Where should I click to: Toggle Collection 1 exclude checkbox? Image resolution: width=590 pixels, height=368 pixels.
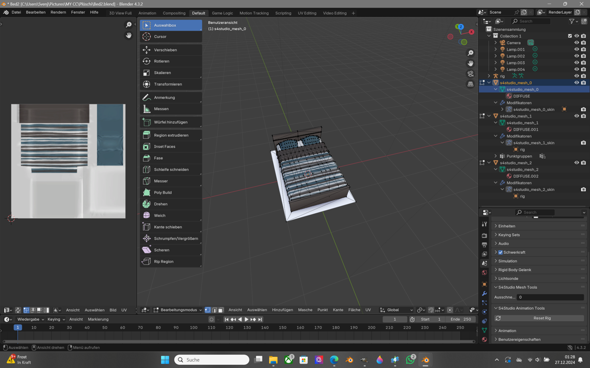point(570,36)
